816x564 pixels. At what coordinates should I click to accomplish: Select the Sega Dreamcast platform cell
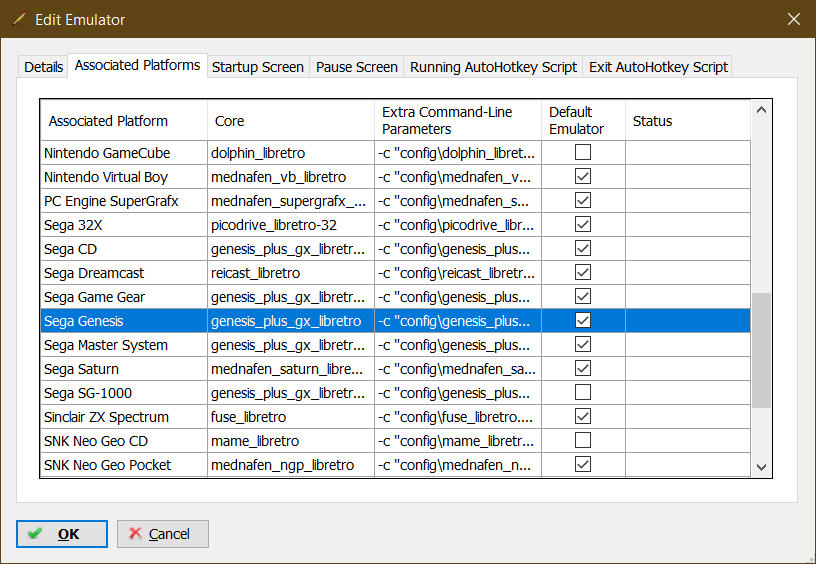(124, 273)
